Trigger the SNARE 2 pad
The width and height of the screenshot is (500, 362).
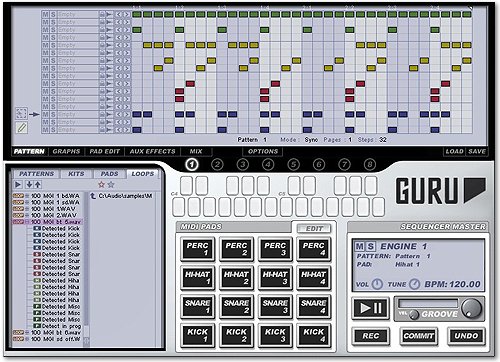pos(236,306)
